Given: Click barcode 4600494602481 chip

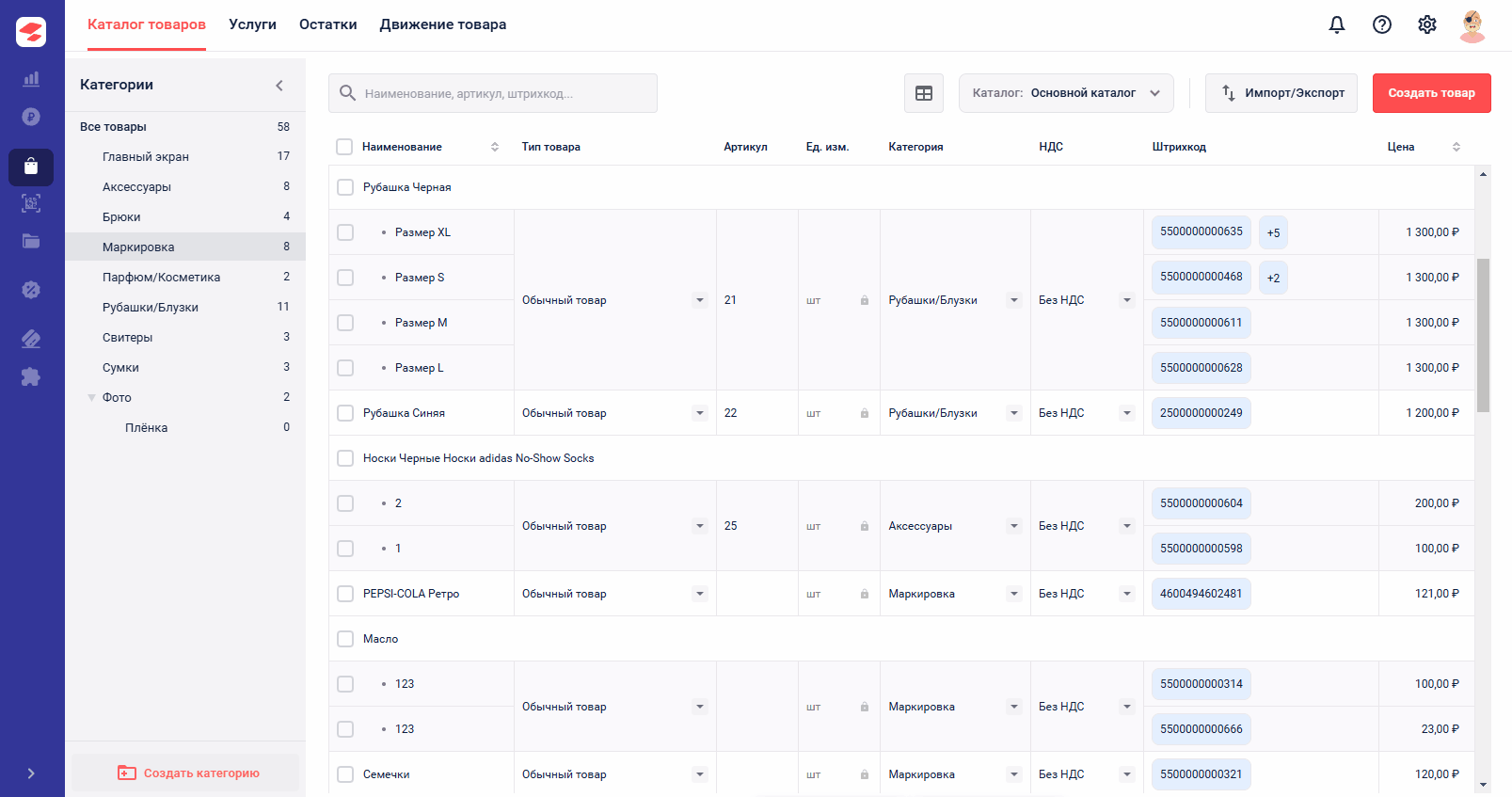Looking at the screenshot, I should coord(1202,594).
